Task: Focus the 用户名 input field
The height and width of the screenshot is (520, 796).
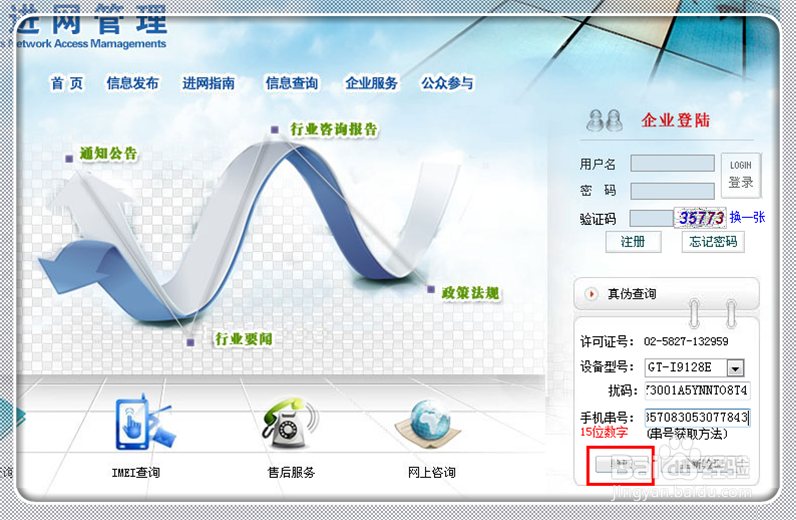Action: (672, 164)
